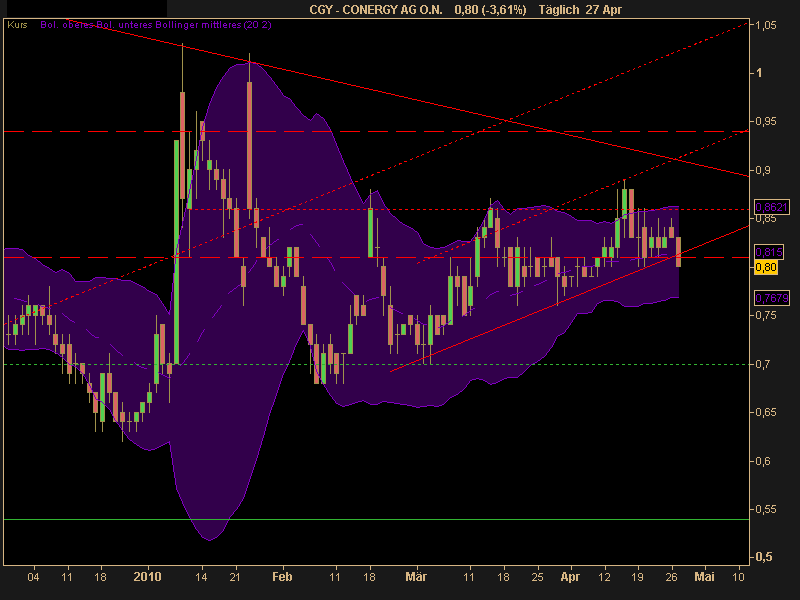Click the '0,65' price axis label

pyautogui.click(x=766, y=412)
